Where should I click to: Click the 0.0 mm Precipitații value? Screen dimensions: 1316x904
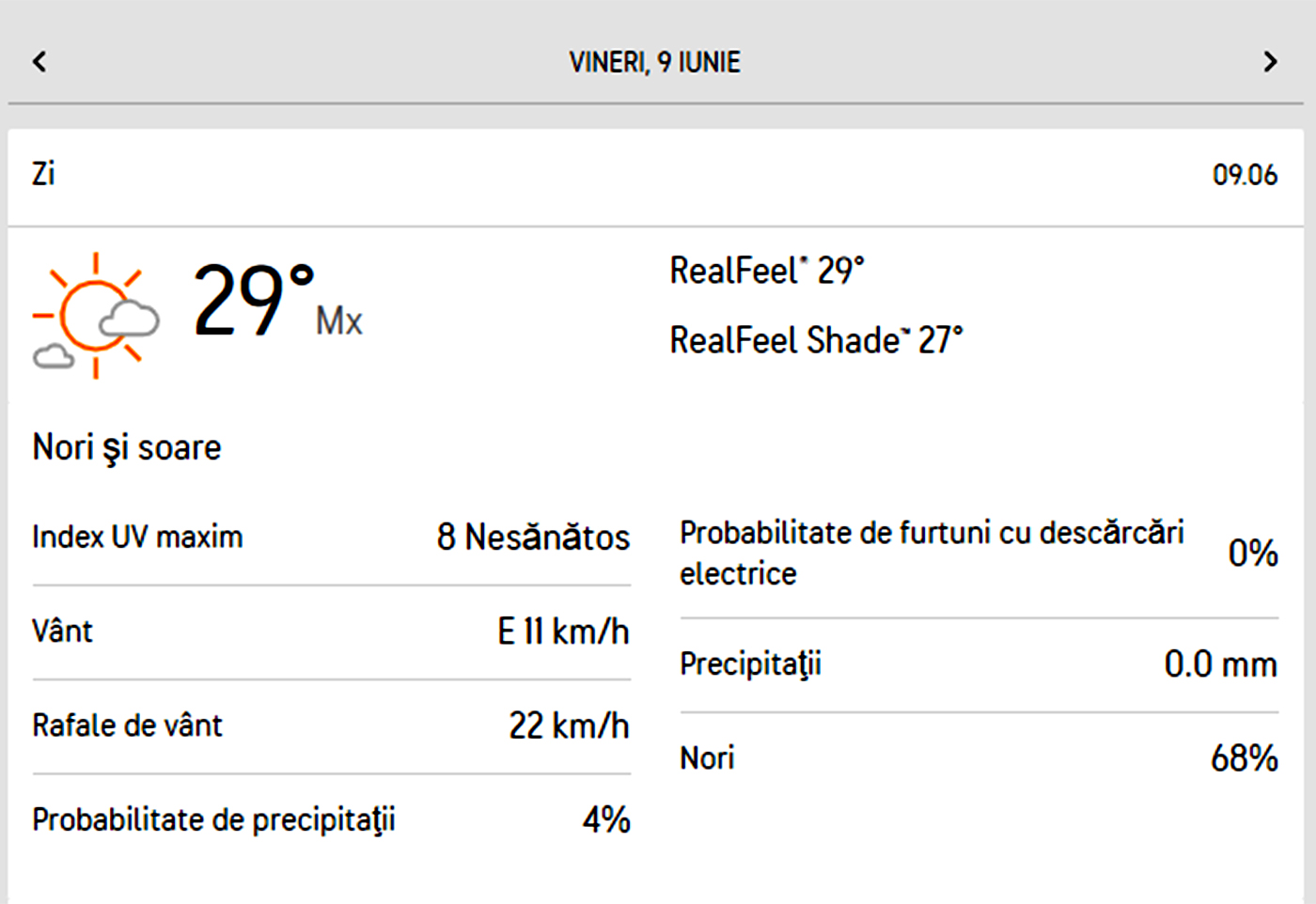(1220, 664)
